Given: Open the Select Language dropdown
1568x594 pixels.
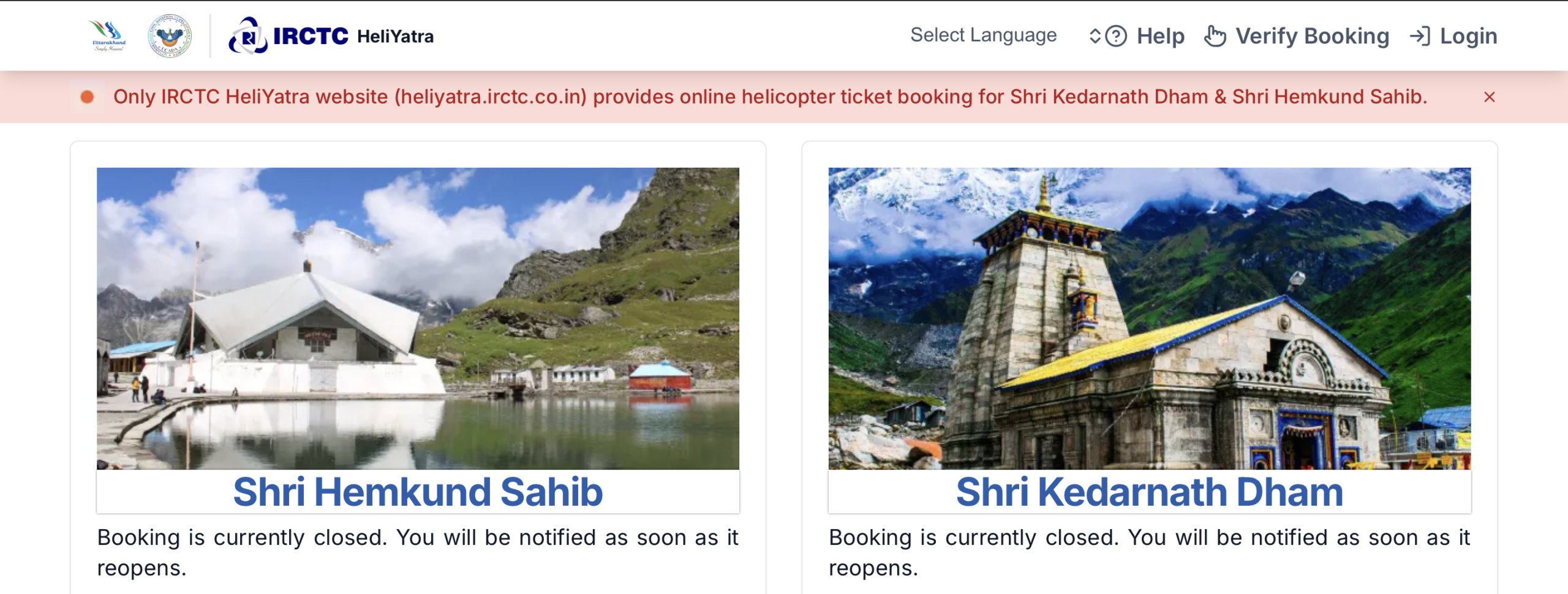Looking at the screenshot, I should tap(983, 36).
